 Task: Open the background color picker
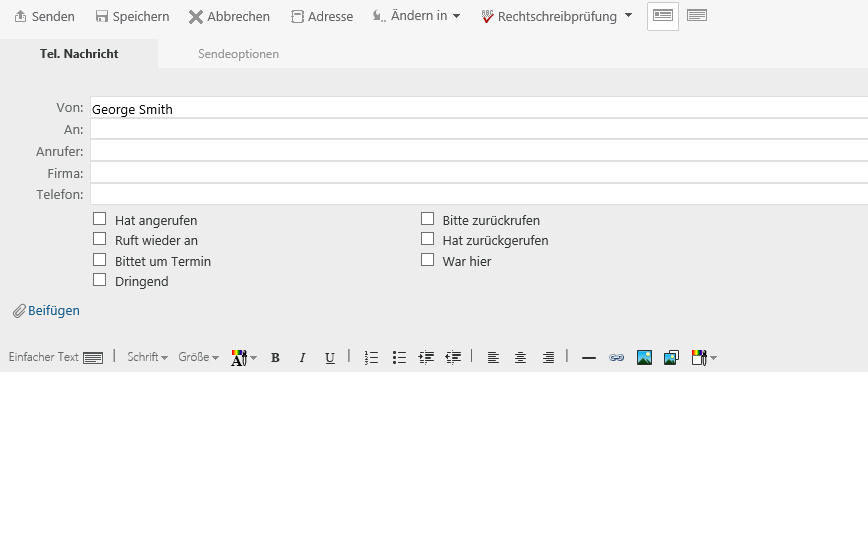(704, 358)
